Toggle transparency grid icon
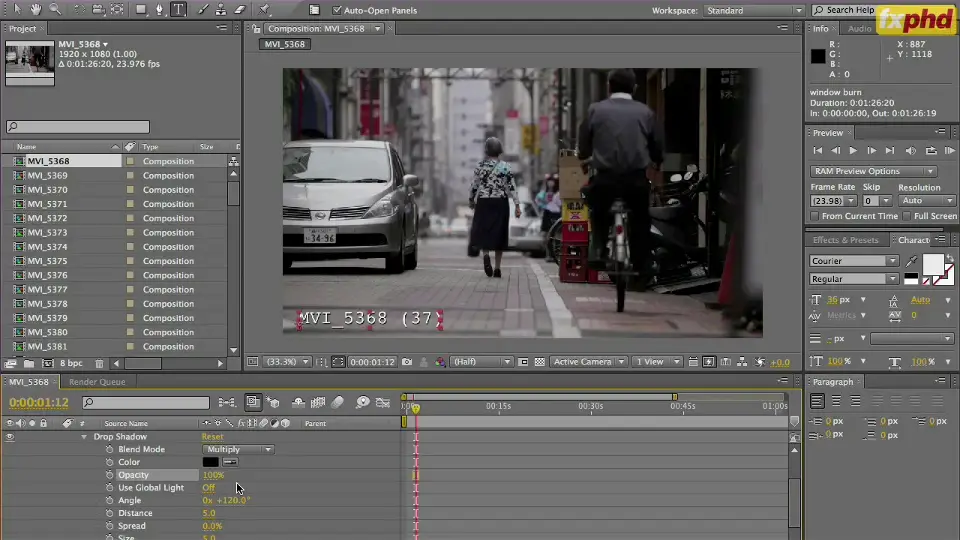This screenshot has width=960, height=540. coord(539,362)
